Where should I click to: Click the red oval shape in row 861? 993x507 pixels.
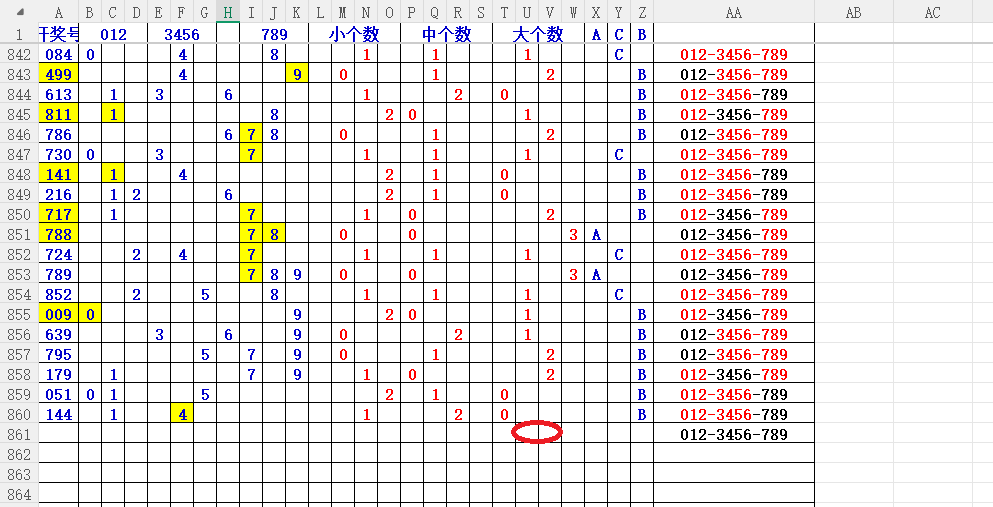tap(537, 432)
